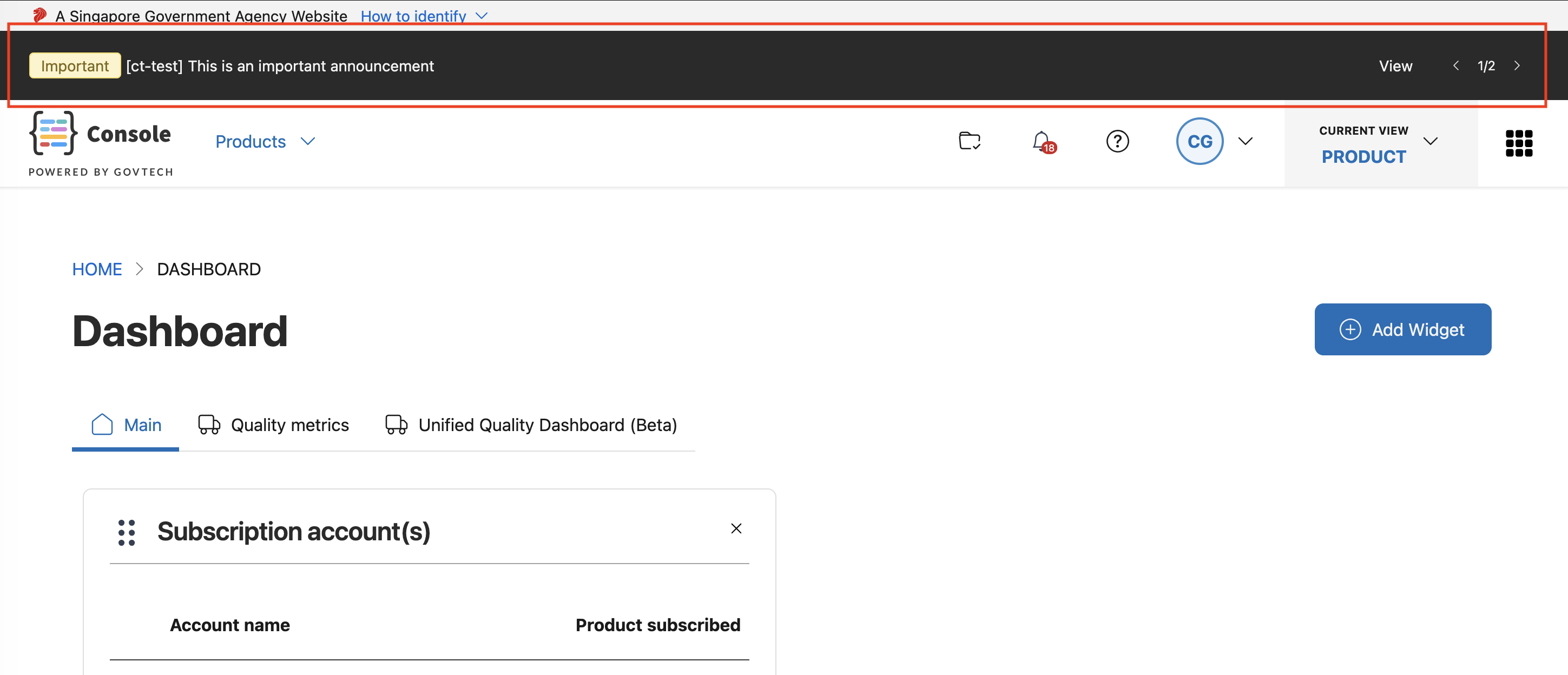This screenshot has width=1568, height=675.
Task: Click the Singapore lion head government icon
Action: point(39,15)
